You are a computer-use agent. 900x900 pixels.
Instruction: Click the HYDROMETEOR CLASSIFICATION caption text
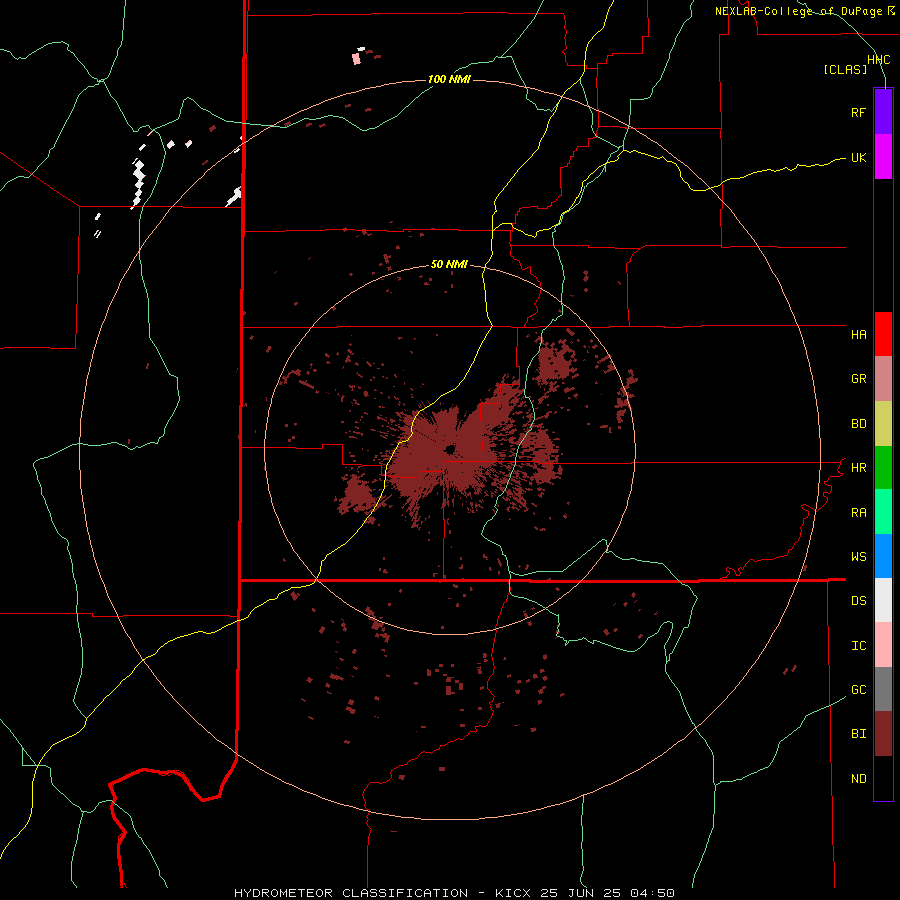351,893
